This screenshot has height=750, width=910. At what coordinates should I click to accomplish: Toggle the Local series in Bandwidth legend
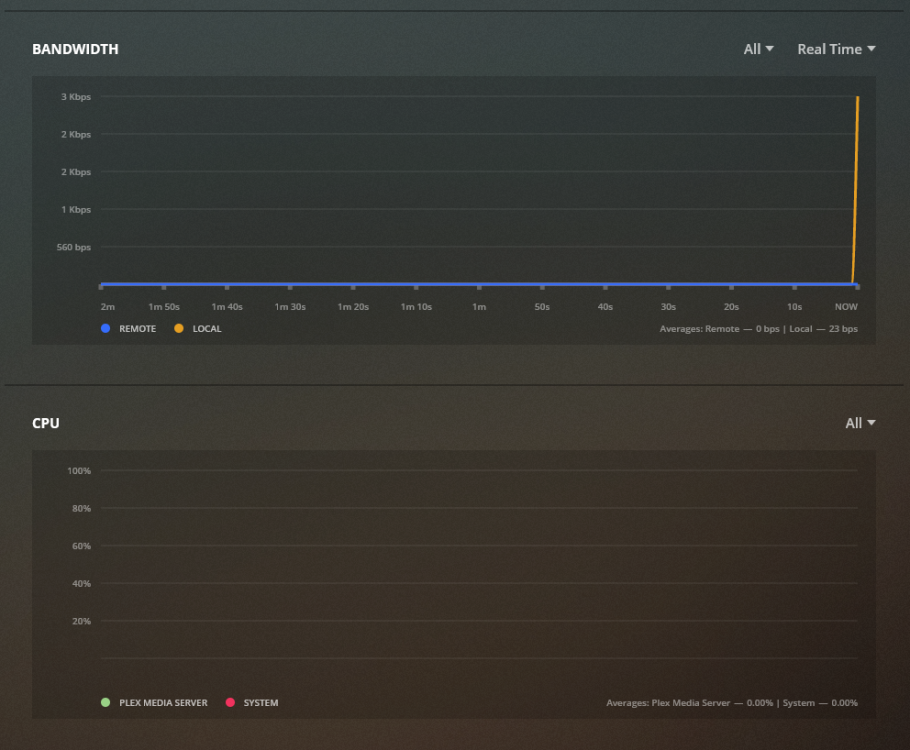point(198,329)
